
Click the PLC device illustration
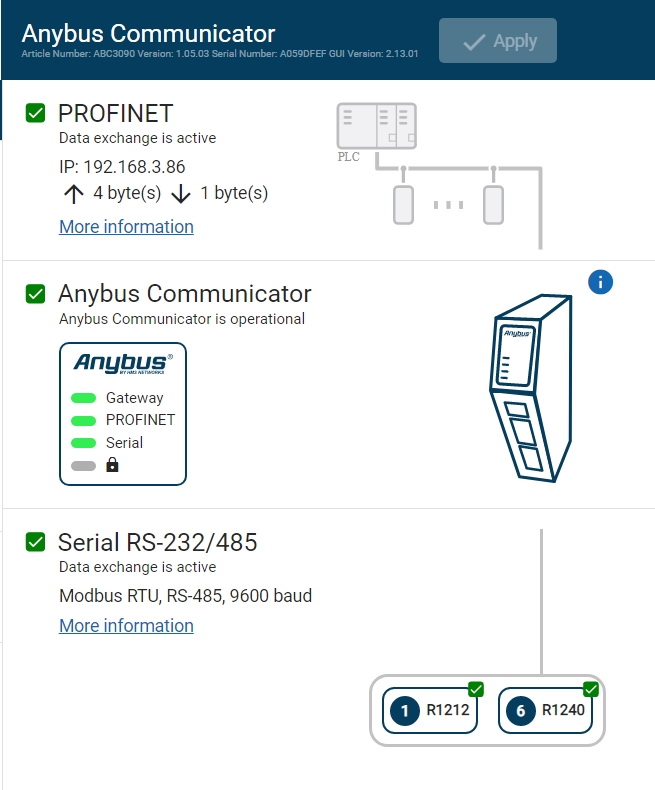pos(376,127)
